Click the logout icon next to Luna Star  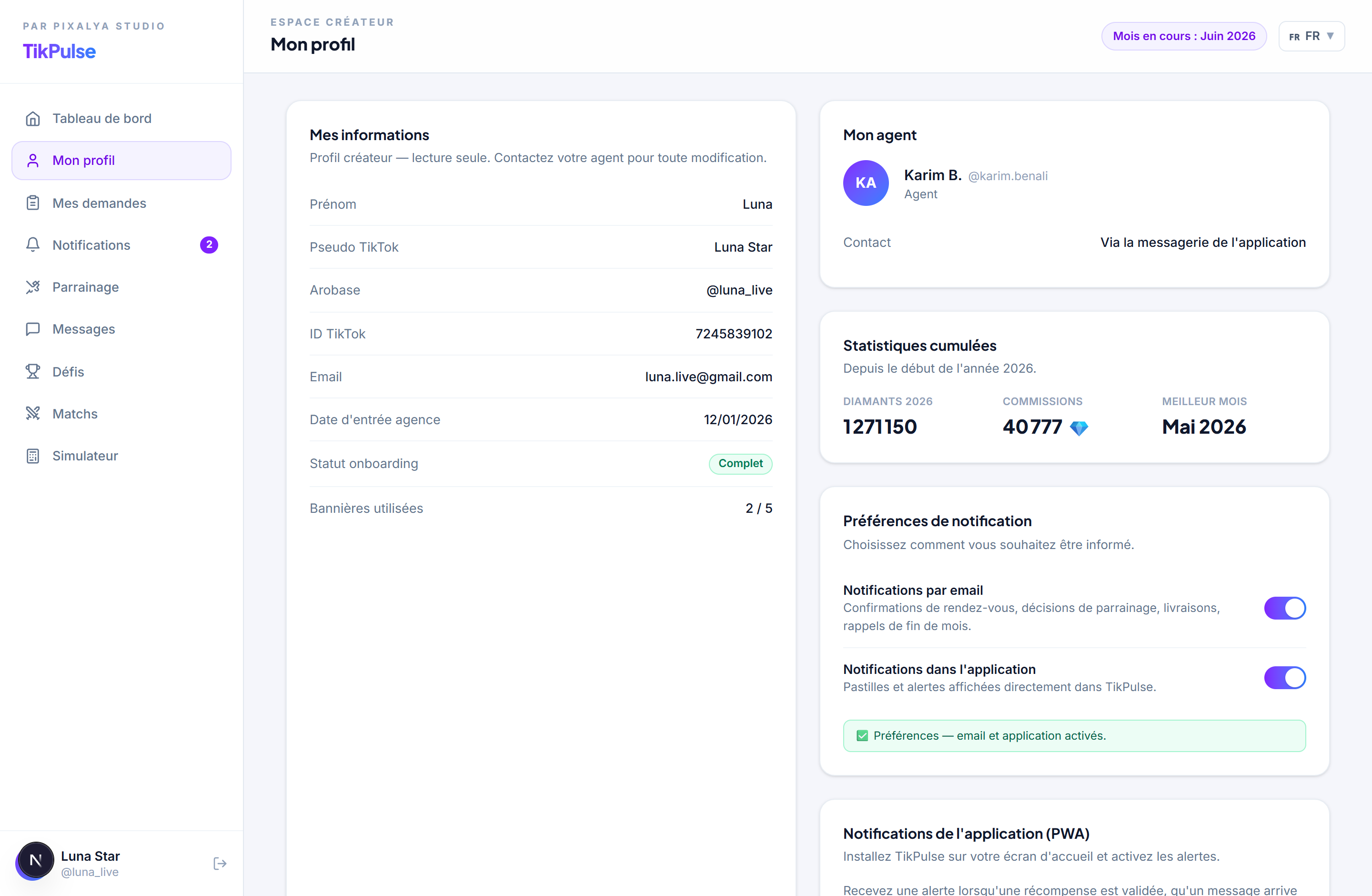coord(220,863)
